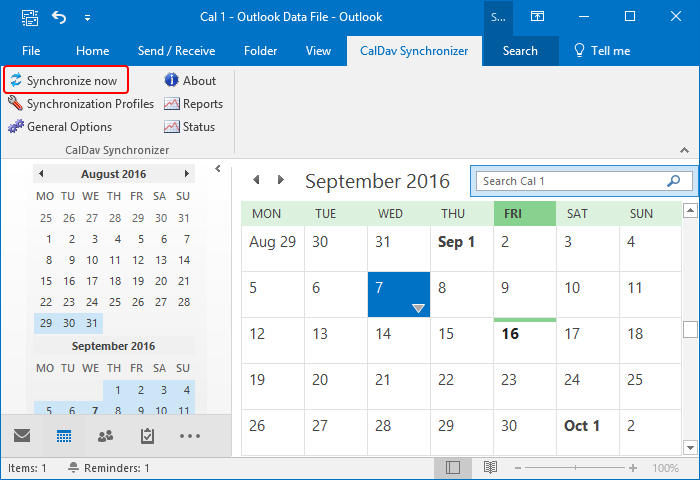The image size is (700, 480).
Task: Click the Synchronize now button
Action: click(x=66, y=80)
